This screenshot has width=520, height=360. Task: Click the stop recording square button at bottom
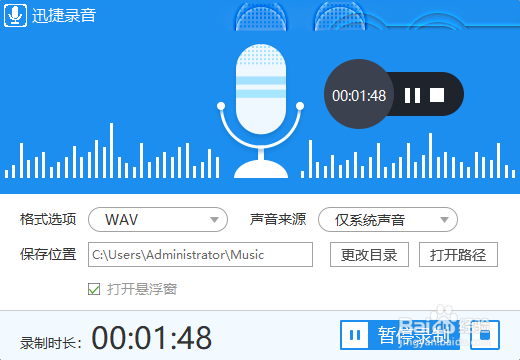click(485, 335)
